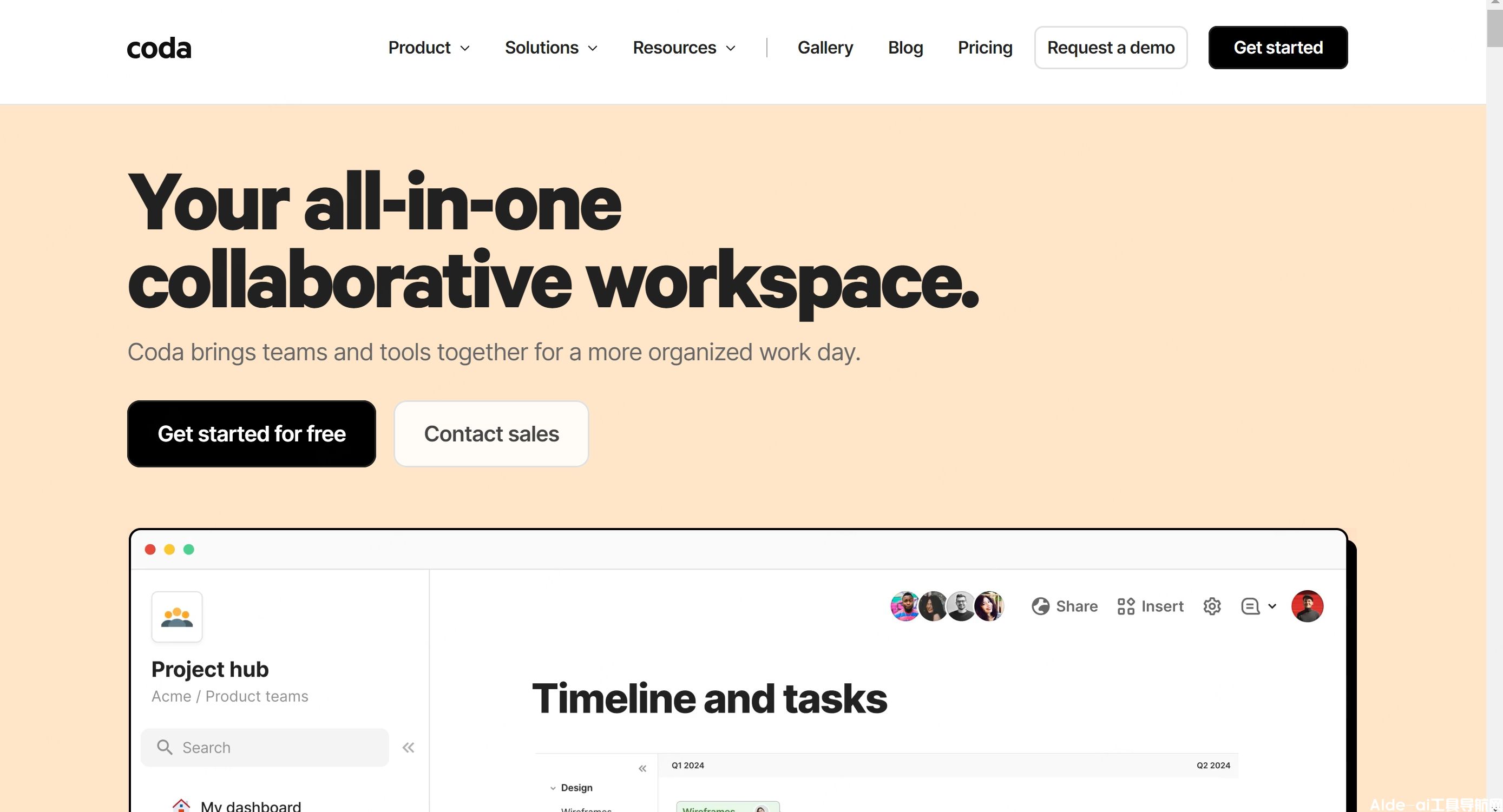
Task: Click the Get started header button
Action: (x=1278, y=48)
